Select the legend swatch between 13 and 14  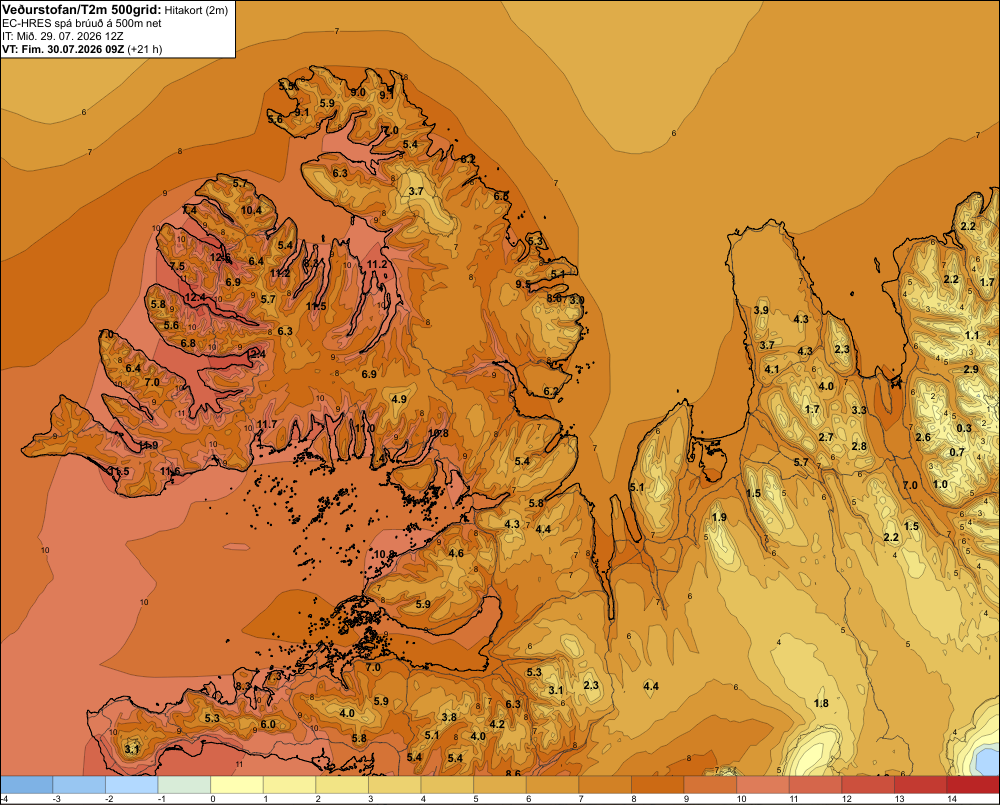pyautogui.click(x=920, y=785)
